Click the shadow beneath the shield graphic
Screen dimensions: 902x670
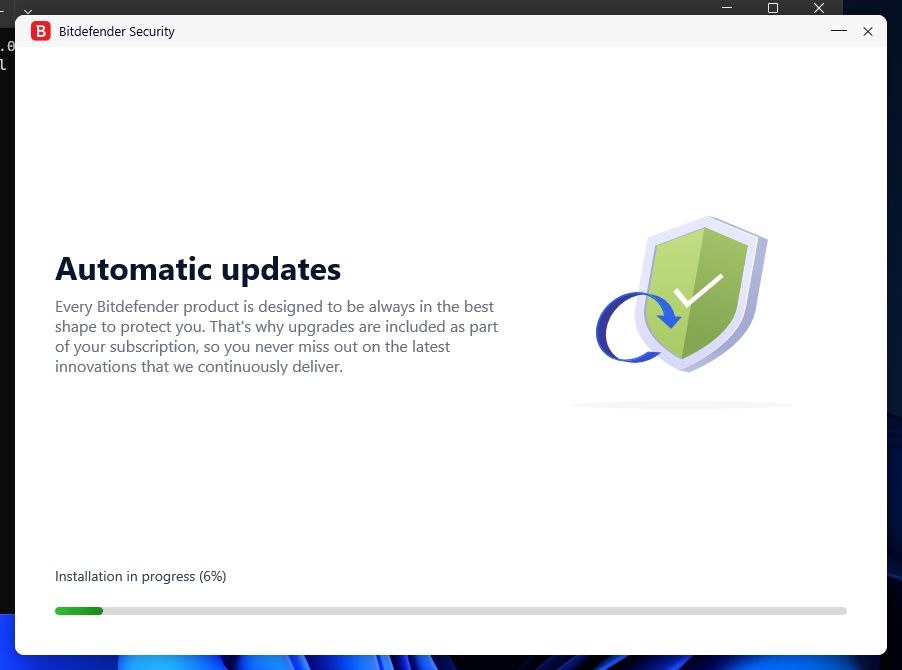pyautogui.click(x=681, y=403)
